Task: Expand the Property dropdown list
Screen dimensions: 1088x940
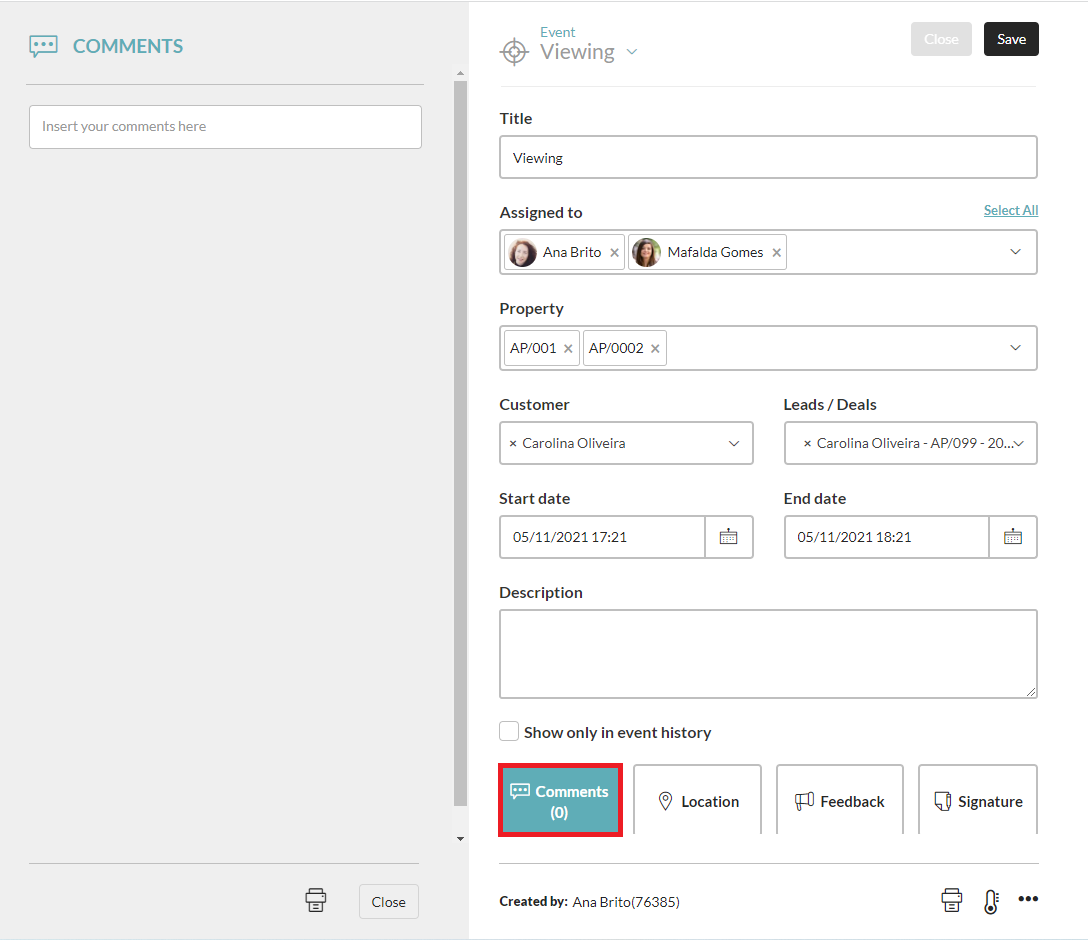Action: 1015,348
